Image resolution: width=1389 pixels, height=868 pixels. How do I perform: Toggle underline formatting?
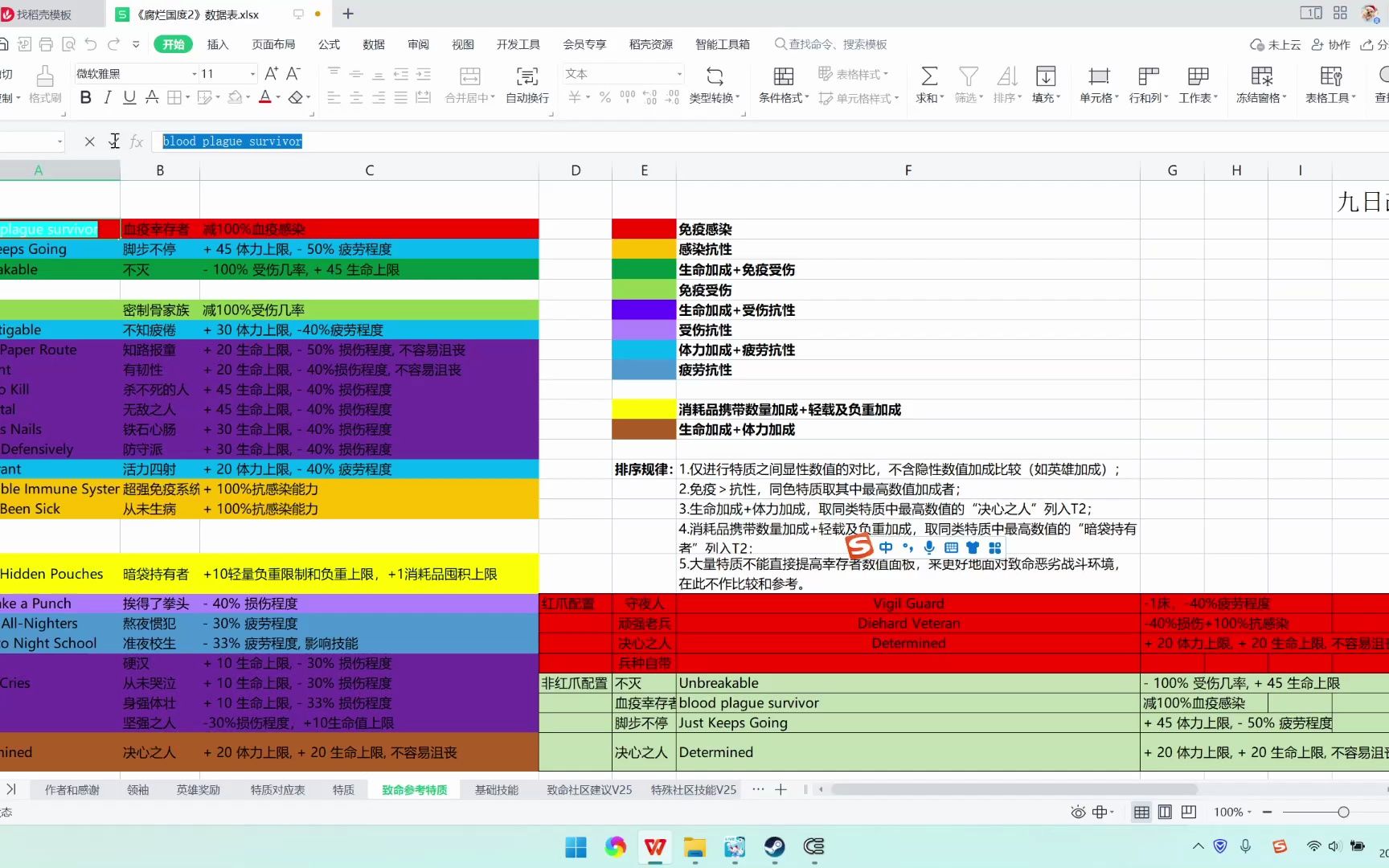coord(129,97)
